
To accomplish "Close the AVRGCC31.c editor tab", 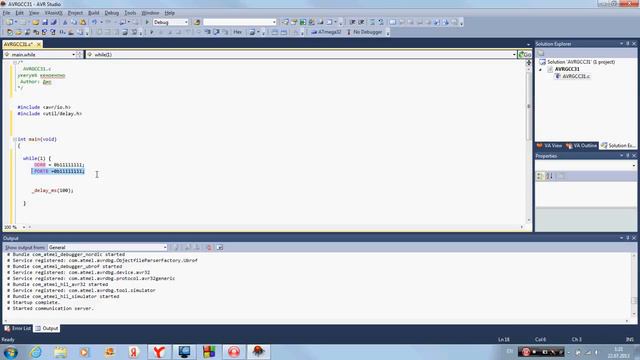I will [x=39, y=44].
